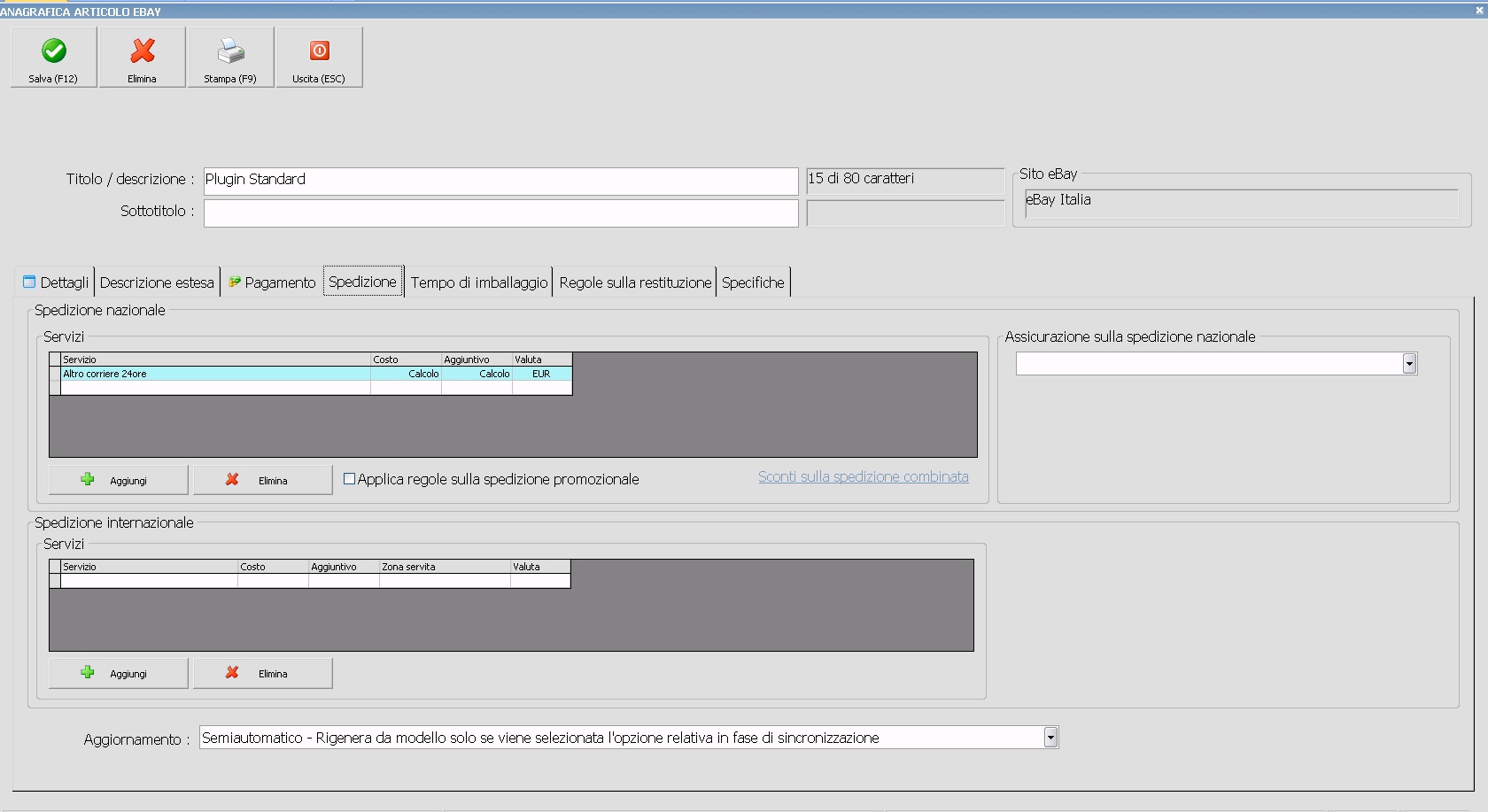The width and height of the screenshot is (1488, 812).
Task: Switch to Tempo di imballaggio tab
Action: [479, 282]
